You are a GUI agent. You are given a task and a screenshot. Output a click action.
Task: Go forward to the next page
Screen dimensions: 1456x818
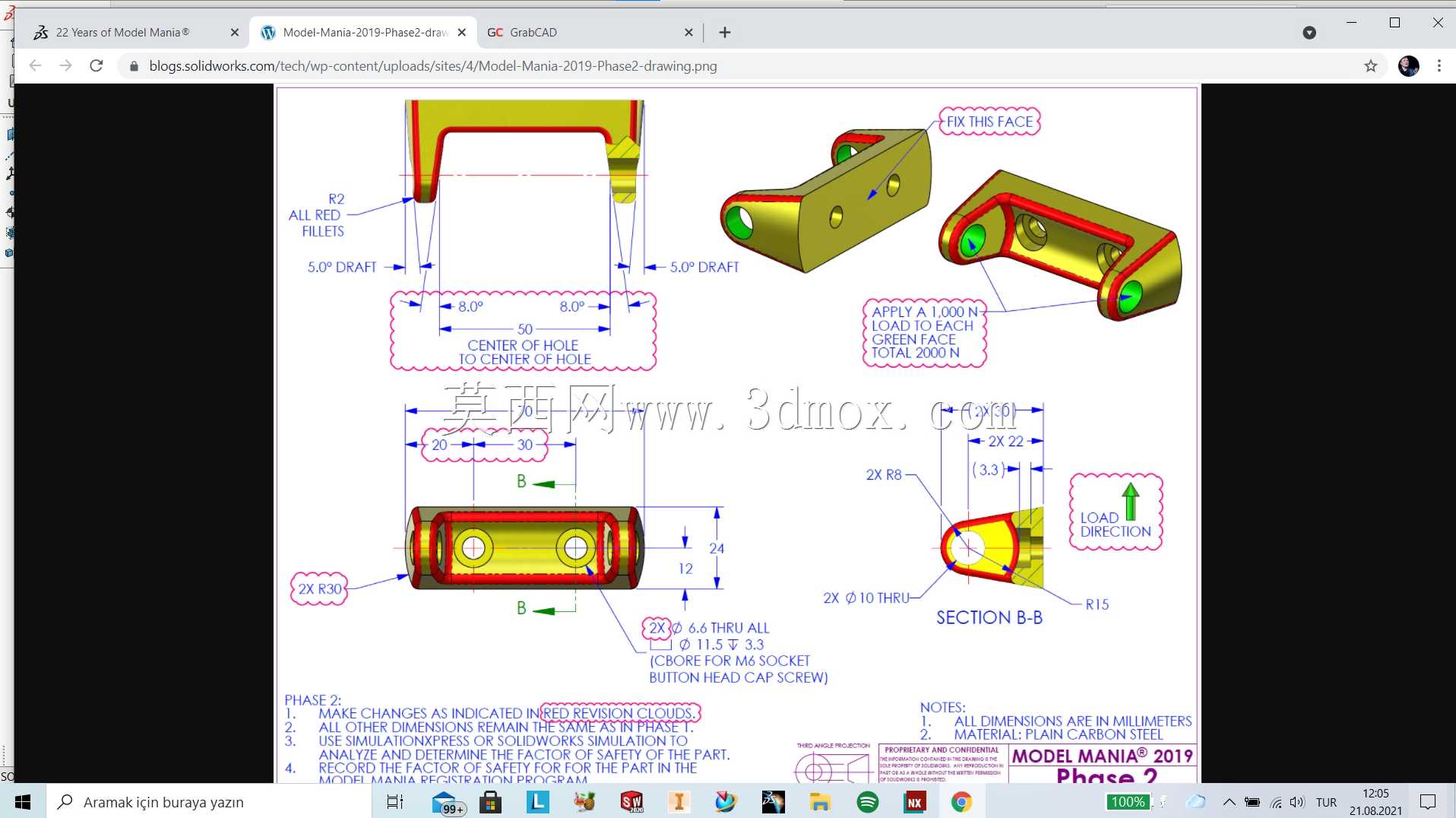click(65, 66)
